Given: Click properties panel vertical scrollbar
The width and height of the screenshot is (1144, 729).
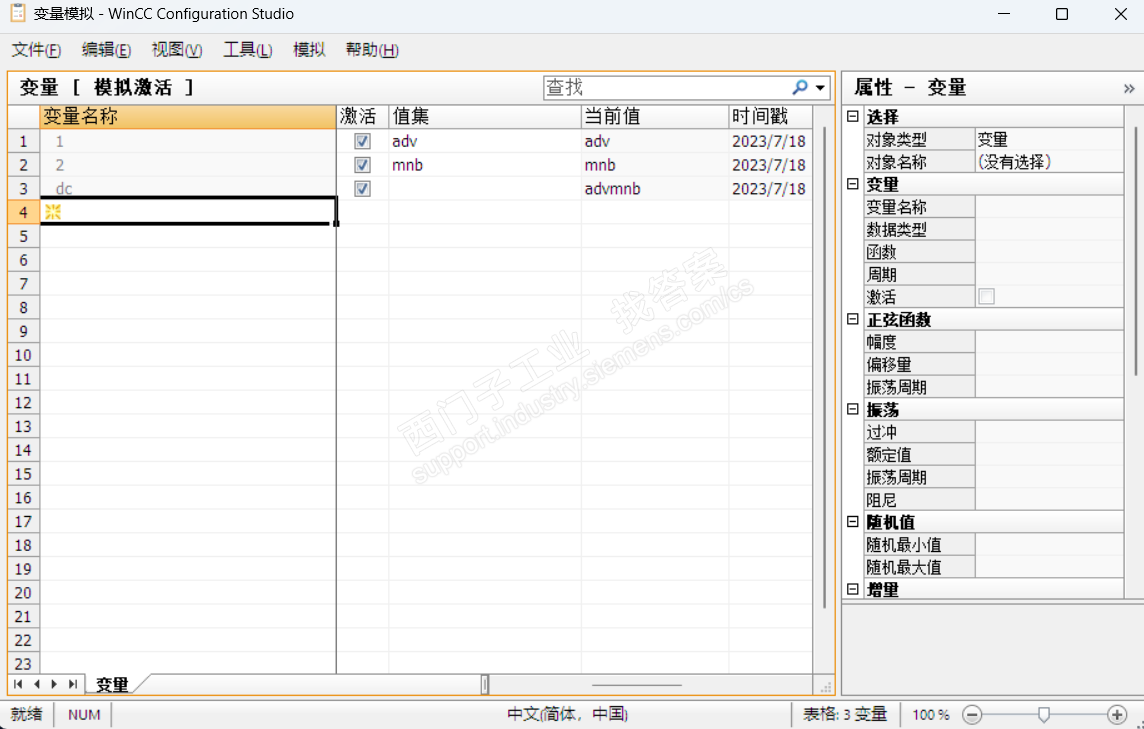Looking at the screenshot, I should click(x=1135, y=252).
